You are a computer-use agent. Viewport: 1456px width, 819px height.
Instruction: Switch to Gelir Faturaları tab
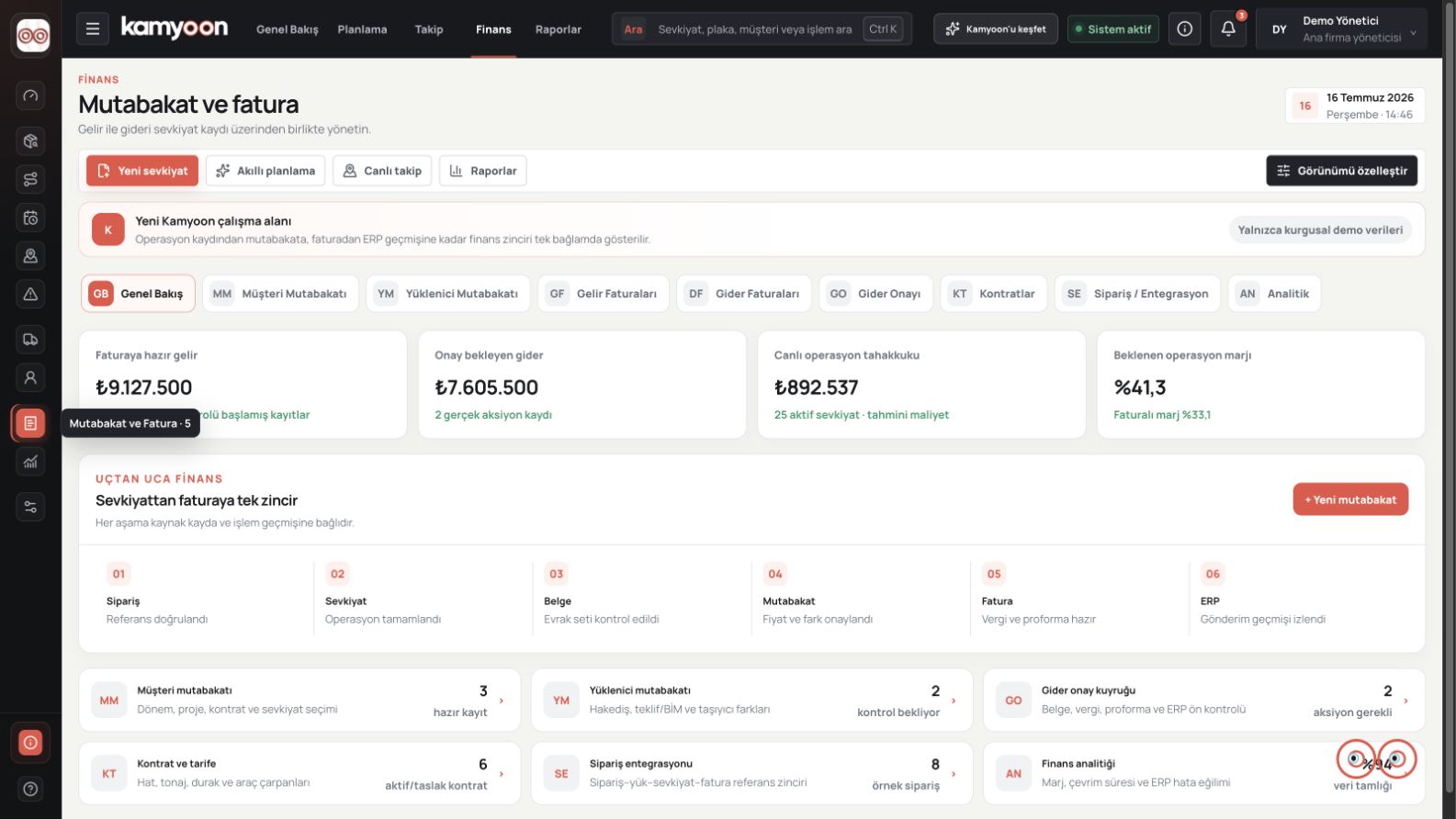[604, 294]
